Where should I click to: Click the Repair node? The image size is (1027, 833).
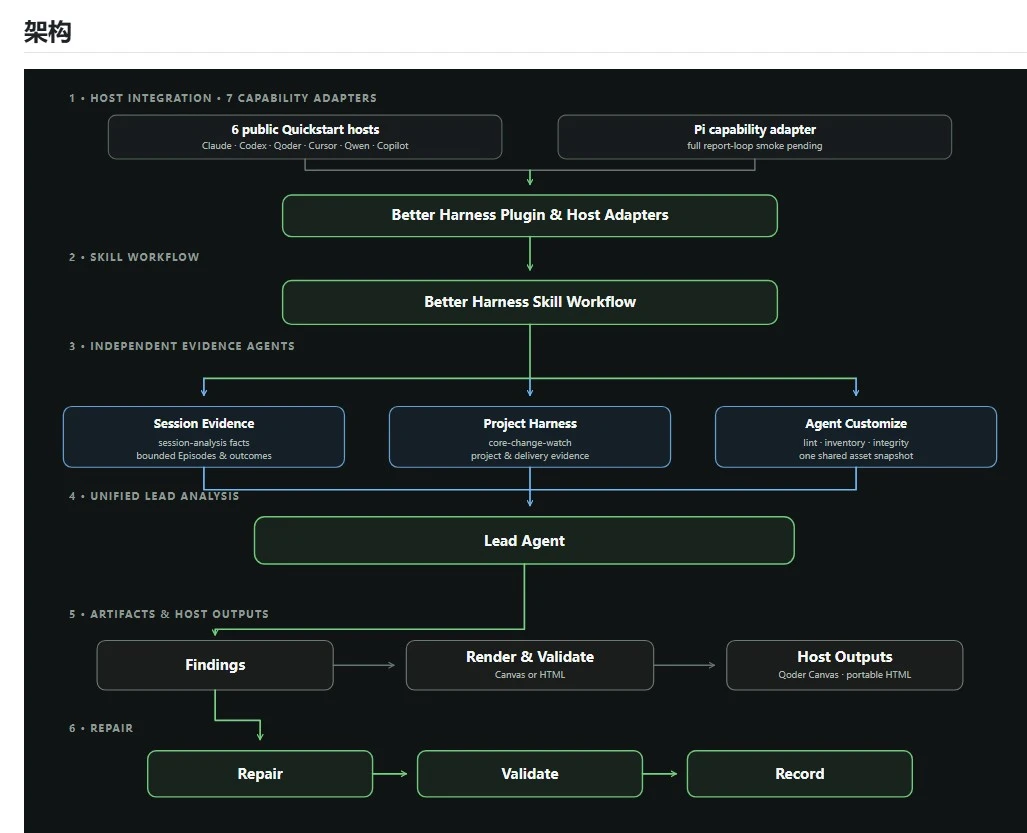[260, 774]
